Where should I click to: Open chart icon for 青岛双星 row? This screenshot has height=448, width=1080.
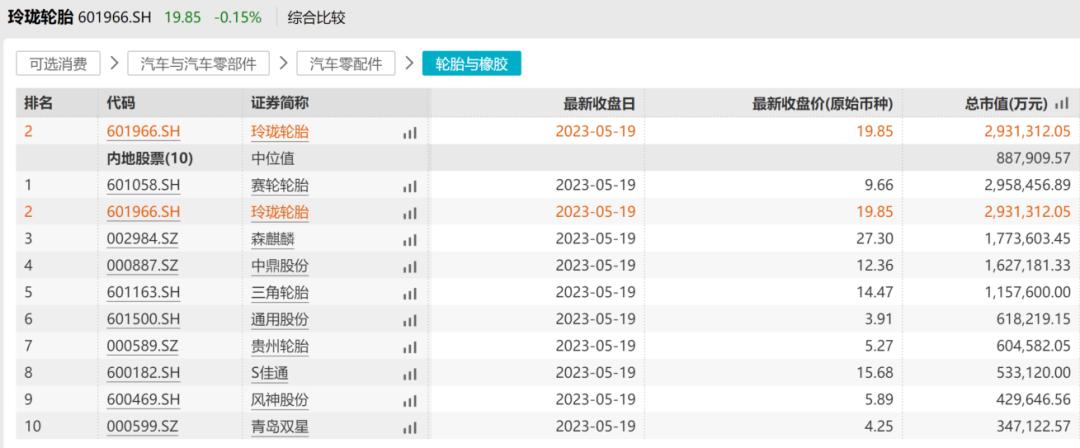[x=410, y=428]
